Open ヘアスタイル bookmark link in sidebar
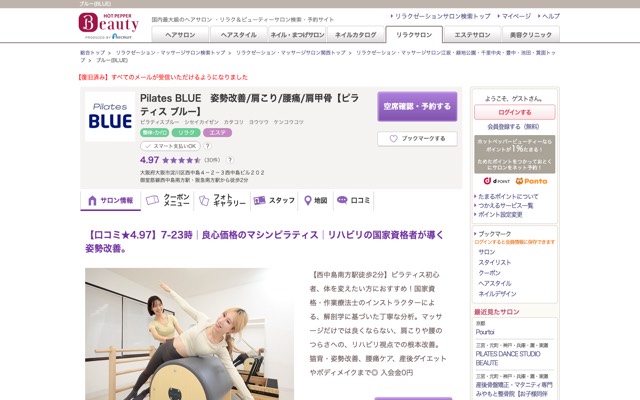The height and width of the screenshot is (400, 640). 495,283
